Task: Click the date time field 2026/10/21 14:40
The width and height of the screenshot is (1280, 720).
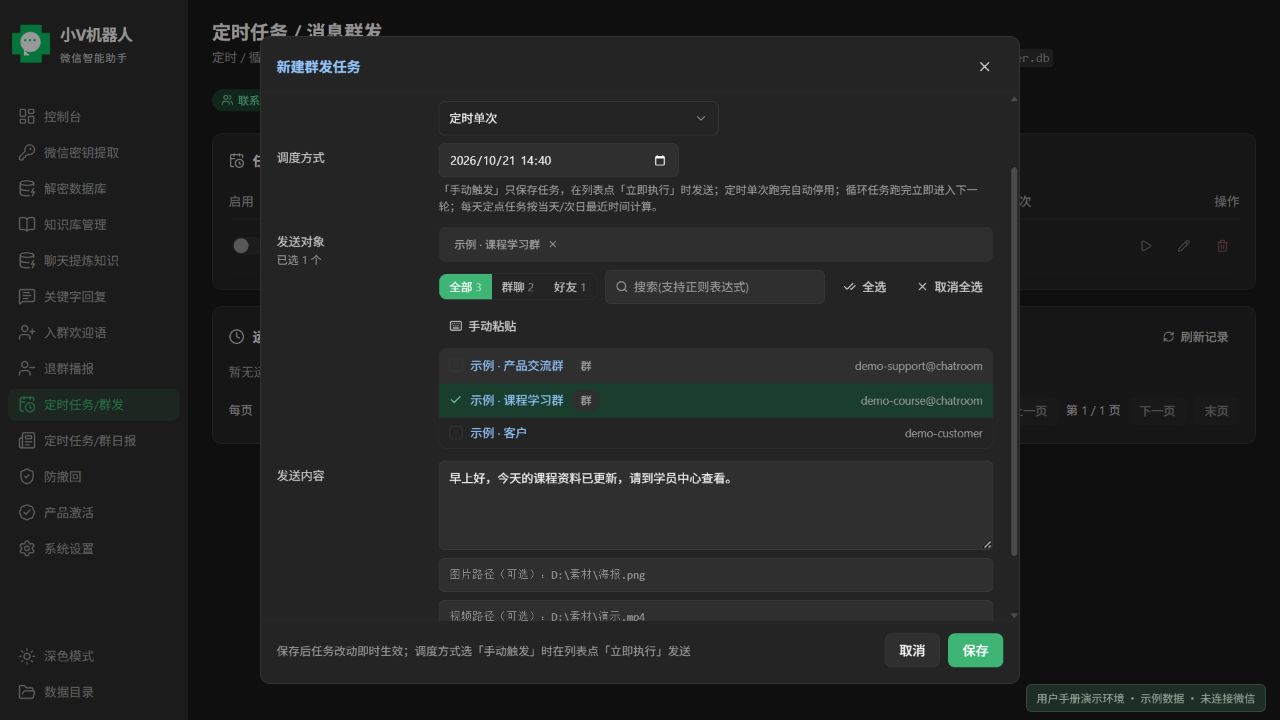Action: 558,160
